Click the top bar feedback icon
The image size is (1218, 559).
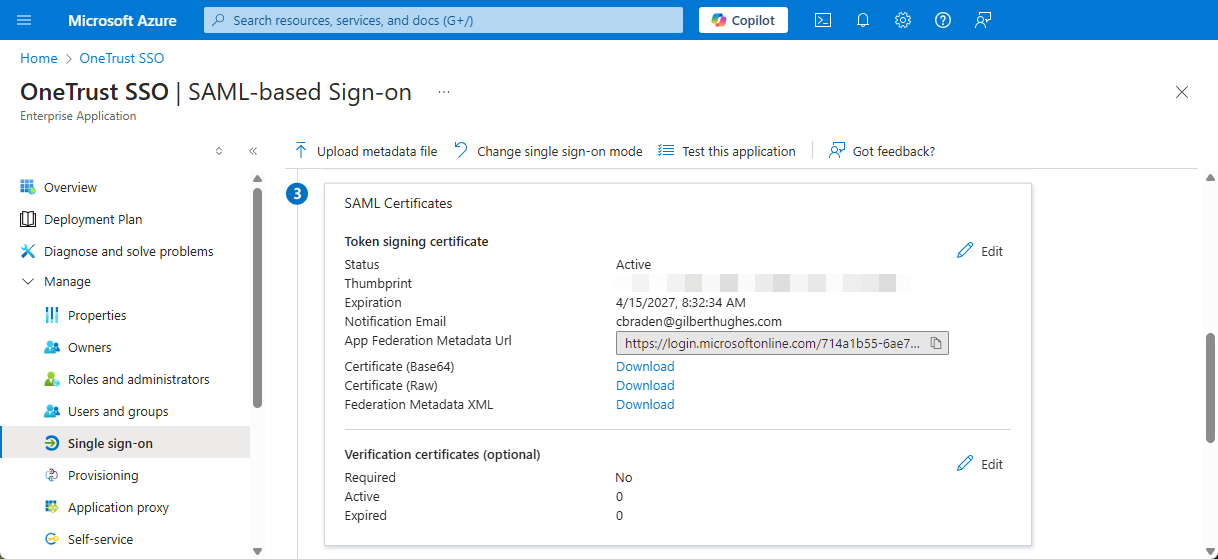983,20
